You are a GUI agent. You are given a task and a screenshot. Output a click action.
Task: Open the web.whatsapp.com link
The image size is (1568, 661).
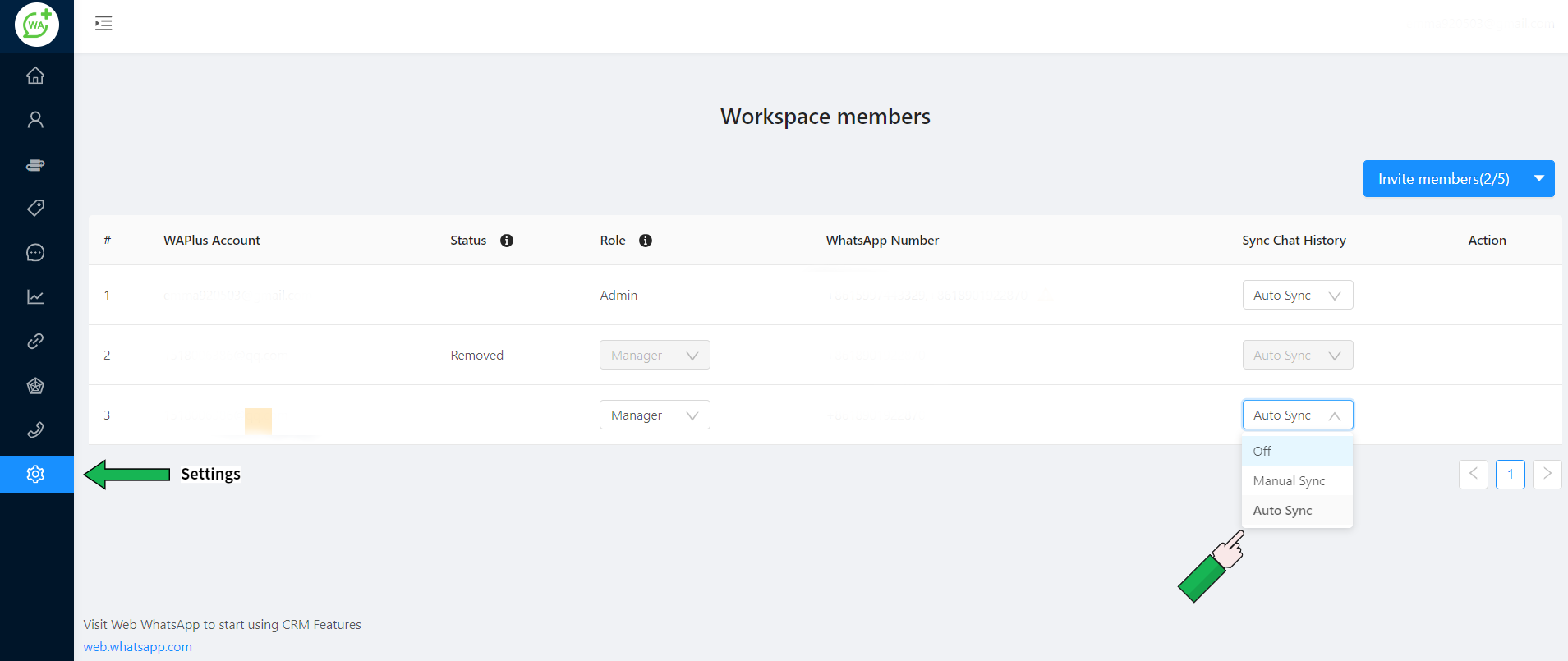[138, 647]
